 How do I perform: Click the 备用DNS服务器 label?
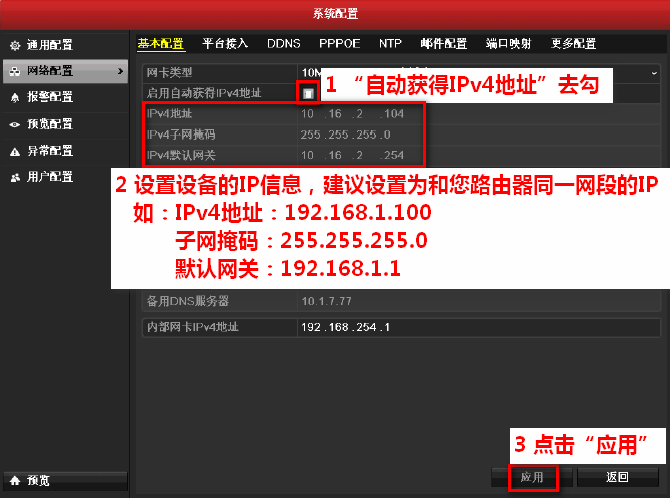coord(188,302)
